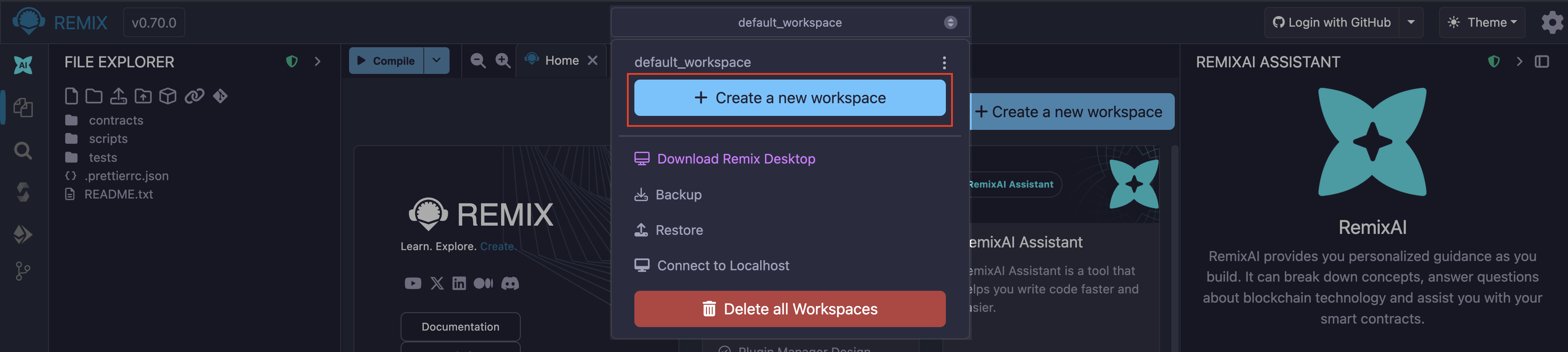Collapse the File Explorer panel chevron

pos(317,62)
